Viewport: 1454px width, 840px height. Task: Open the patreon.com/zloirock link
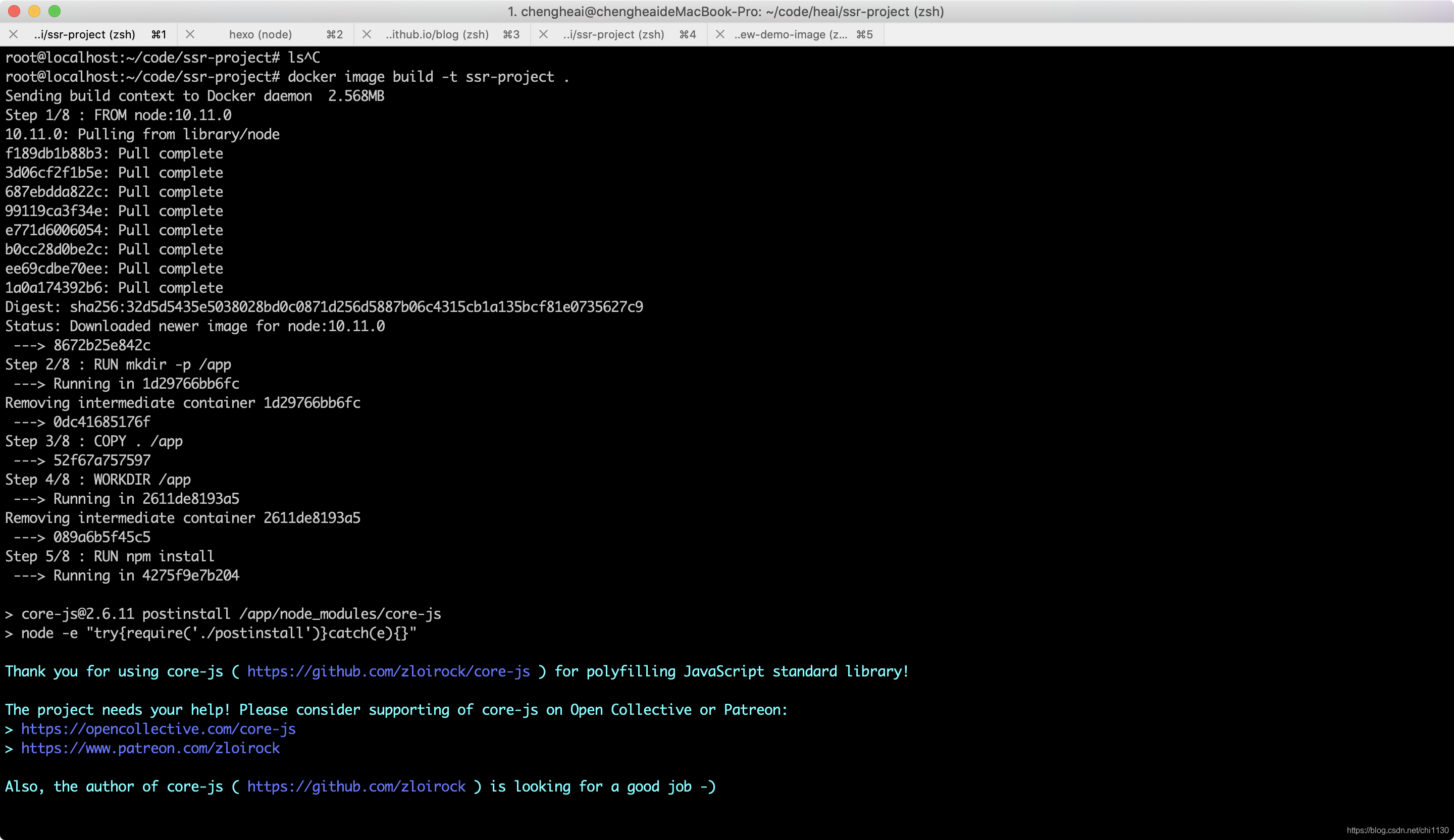(x=150, y=748)
